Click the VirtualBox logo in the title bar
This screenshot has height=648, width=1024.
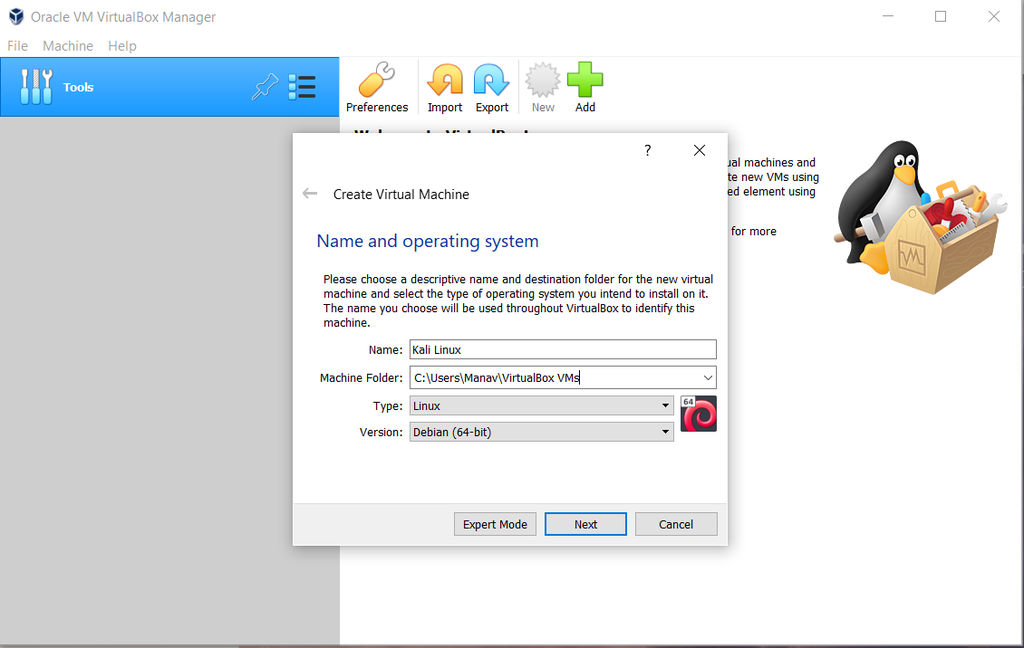point(16,16)
